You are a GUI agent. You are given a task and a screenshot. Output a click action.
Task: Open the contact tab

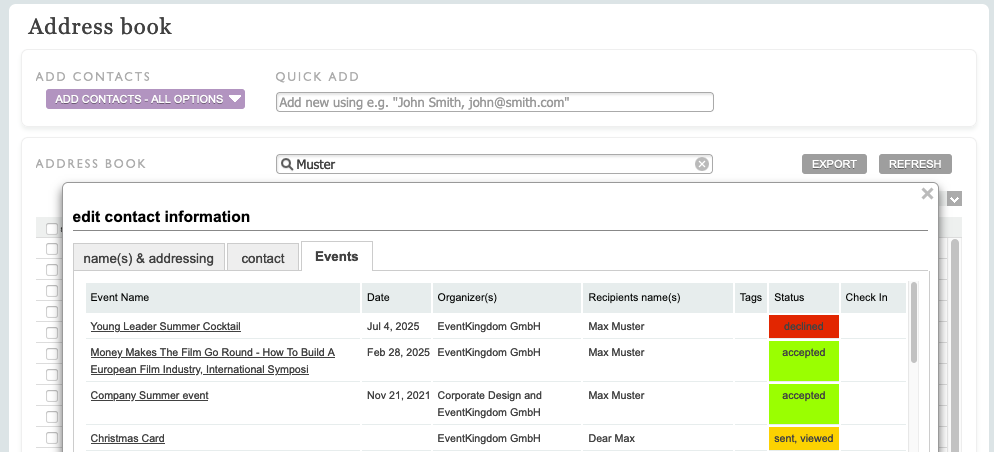pyautogui.click(x=263, y=258)
